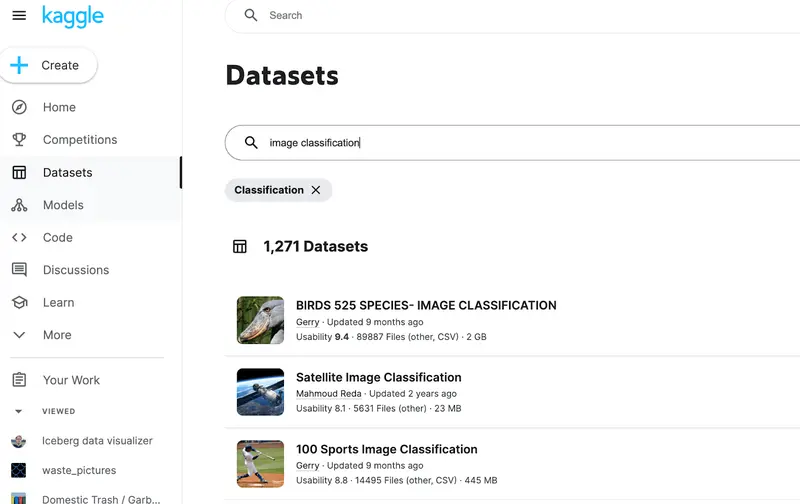The image size is (800, 504).
Task: Click the top search bar magnifier icon
Action: [251, 15]
